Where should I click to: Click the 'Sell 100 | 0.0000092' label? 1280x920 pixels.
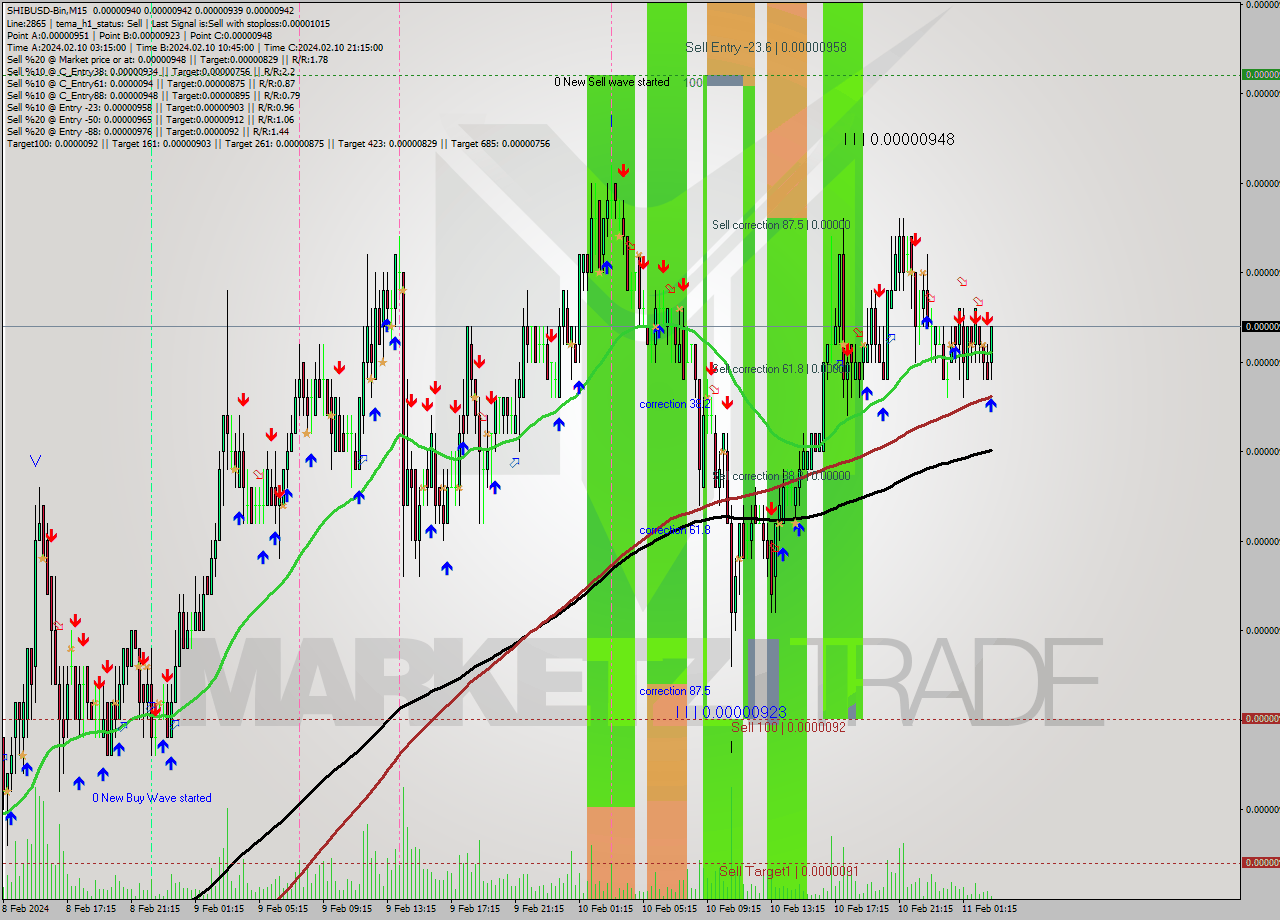tap(788, 727)
